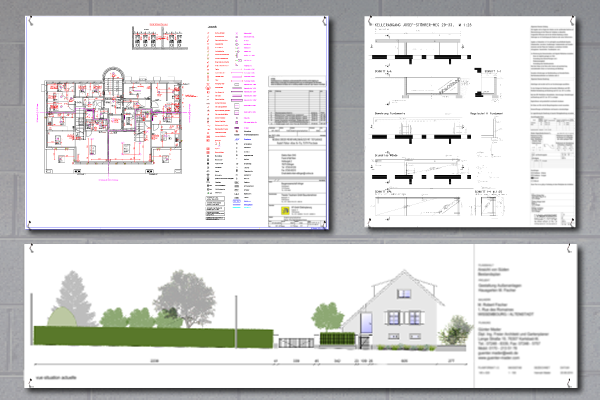Click the yellow logo in the title block
Image resolution: width=600 pixels, height=400 pixels.
[283, 212]
